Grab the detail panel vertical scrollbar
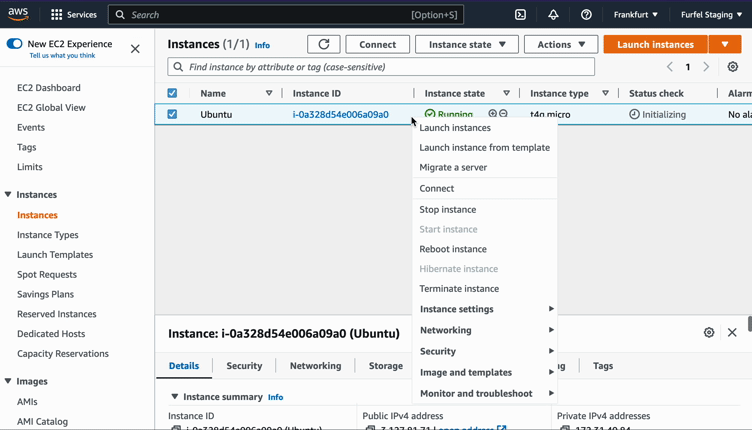 (x=750, y=324)
